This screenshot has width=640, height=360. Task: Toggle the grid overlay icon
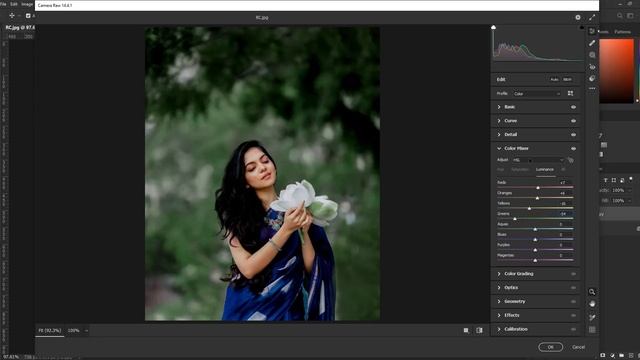coord(592,329)
